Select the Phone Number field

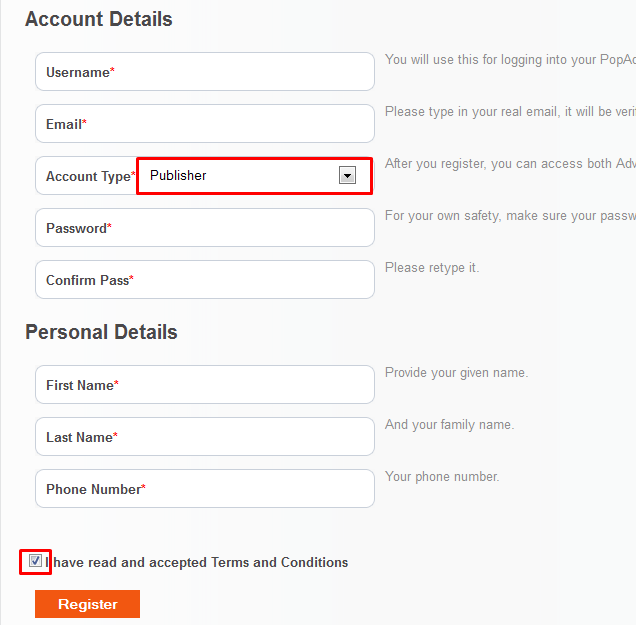205,488
